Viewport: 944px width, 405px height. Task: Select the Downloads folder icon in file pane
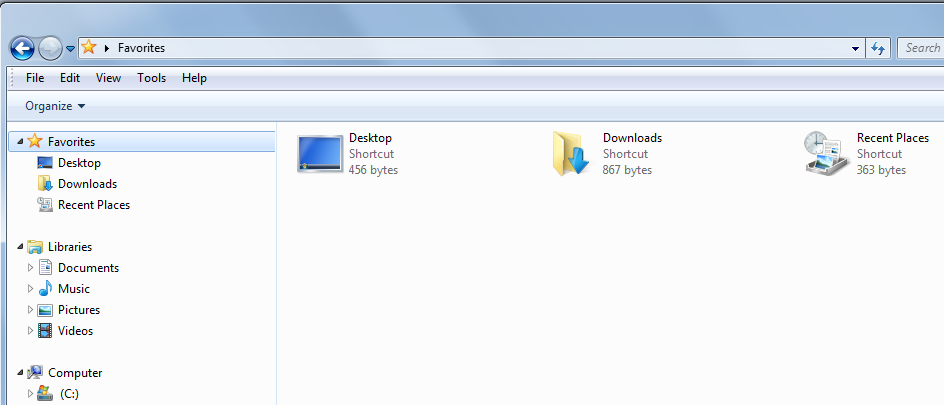coord(572,154)
